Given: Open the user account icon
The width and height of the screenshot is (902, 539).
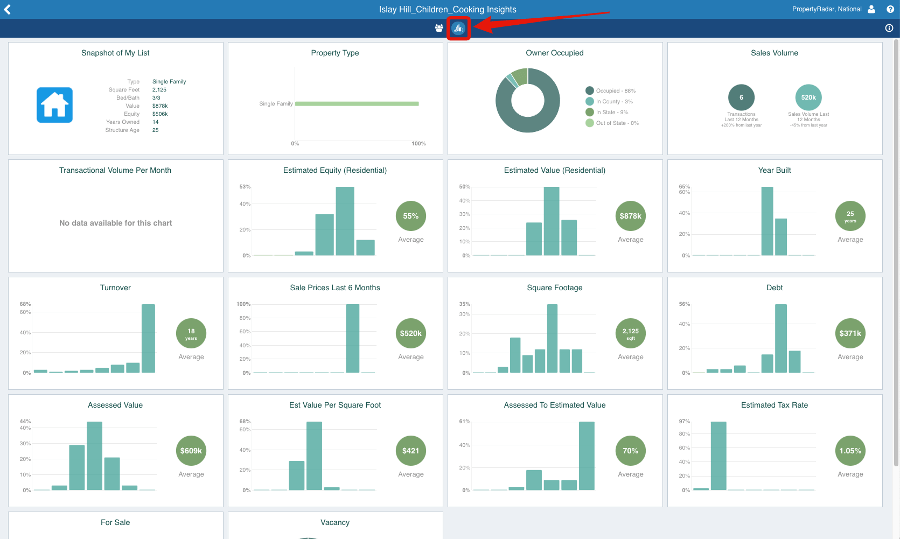Looking at the screenshot, I should tap(872, 9).
